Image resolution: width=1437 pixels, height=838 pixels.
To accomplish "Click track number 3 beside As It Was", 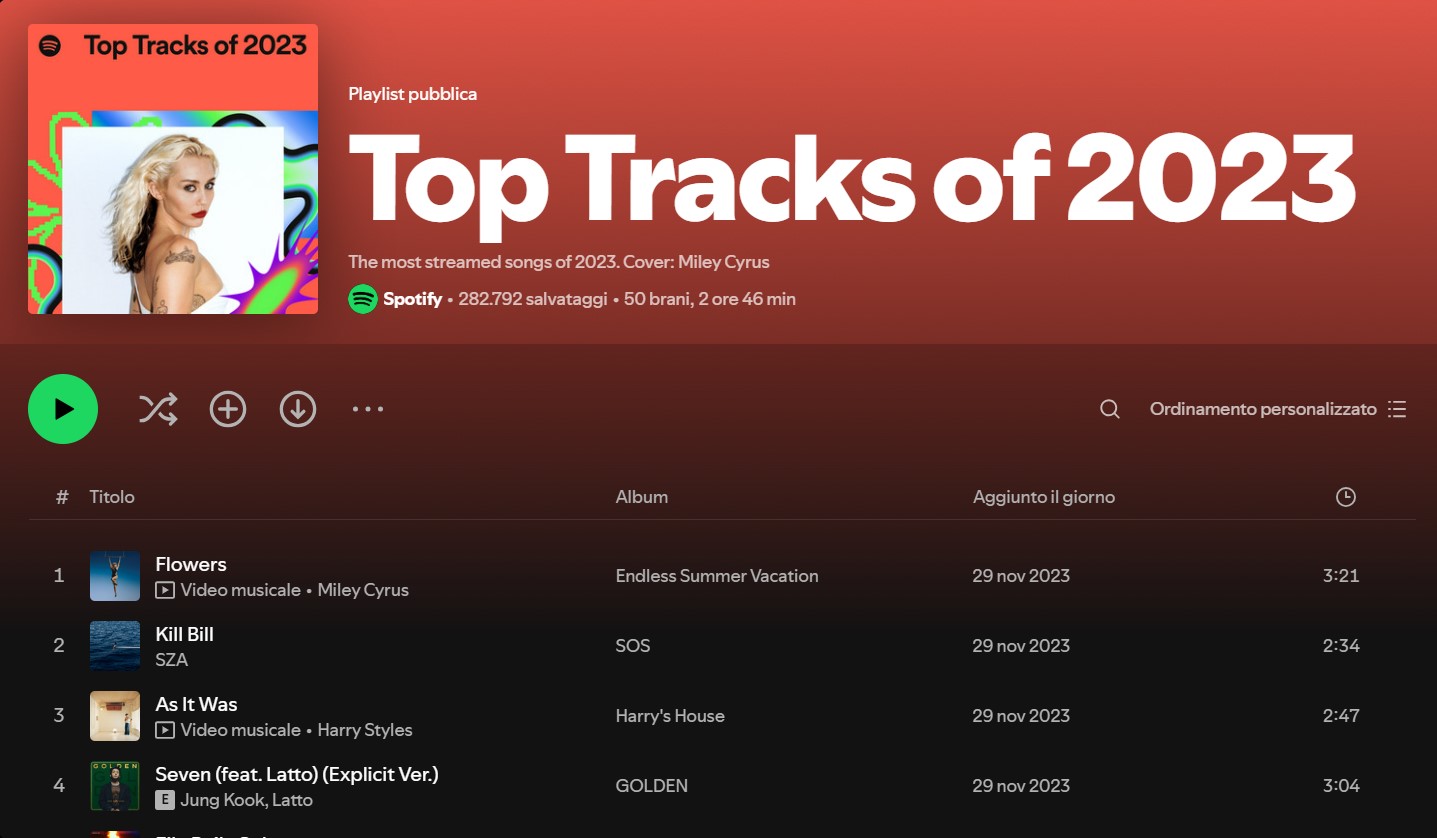I will [x=59, y=716].
